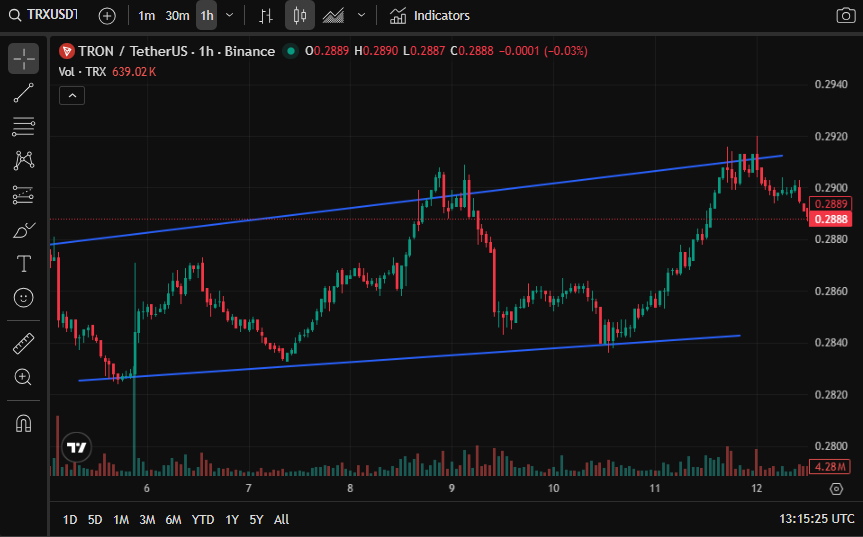Image resolution: width=863 pixels, height=537 pixels.
Task: Expand the timeframe interval dropdown
Action: point(230,15)
